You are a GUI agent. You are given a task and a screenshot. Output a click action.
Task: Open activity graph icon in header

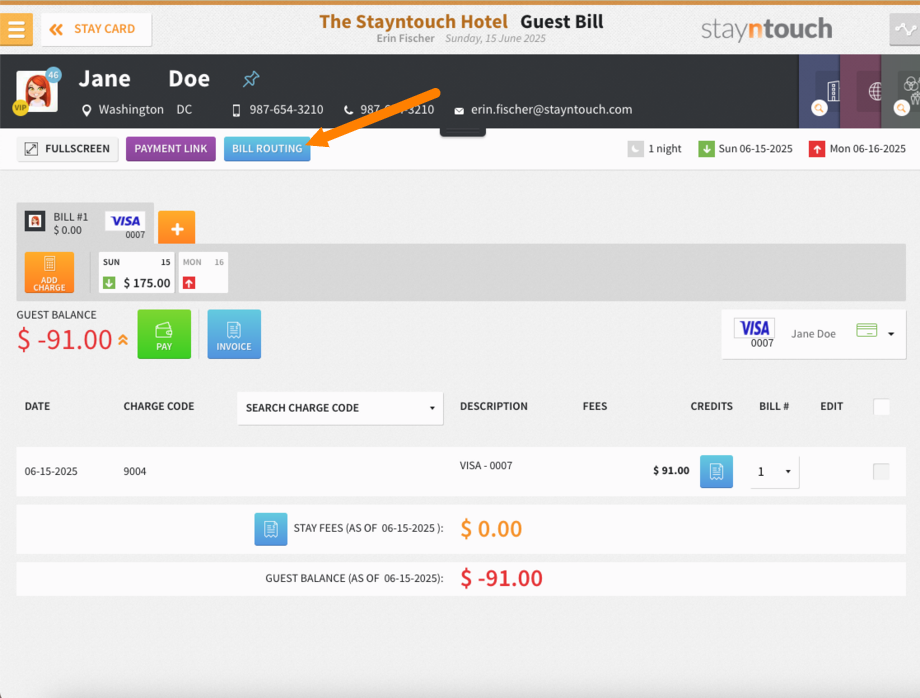tap(905, 29)
